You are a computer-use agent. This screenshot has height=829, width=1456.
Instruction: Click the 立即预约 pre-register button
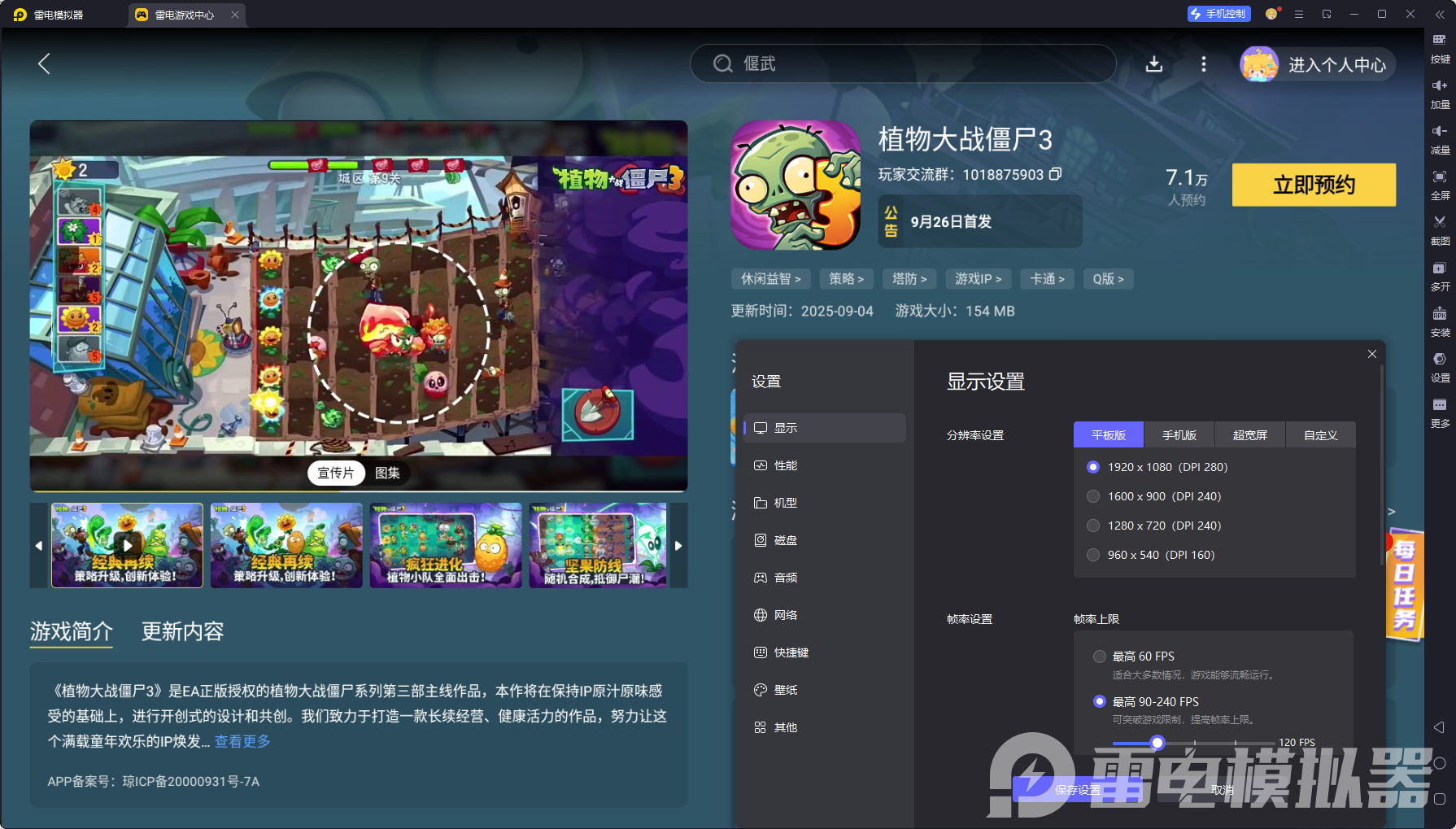pos(1314,185)
